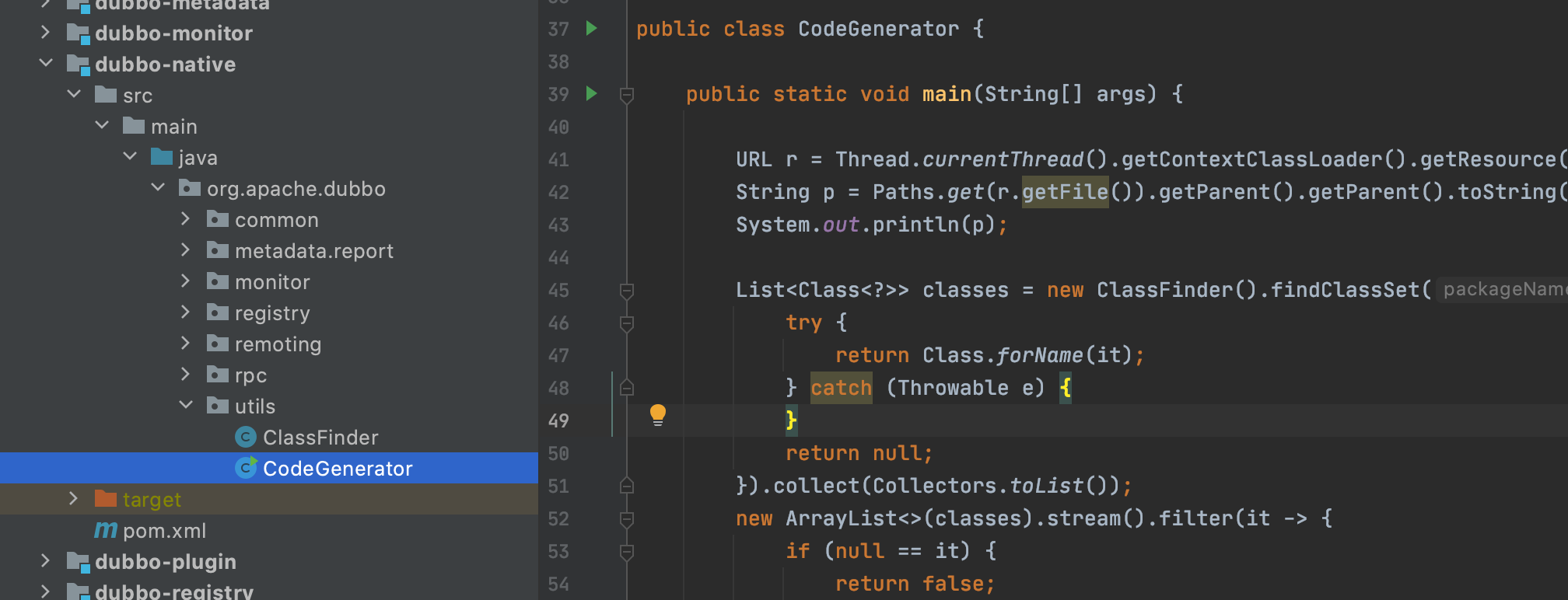
Task: Expand the remoting package
Action: tap(186, 344)
